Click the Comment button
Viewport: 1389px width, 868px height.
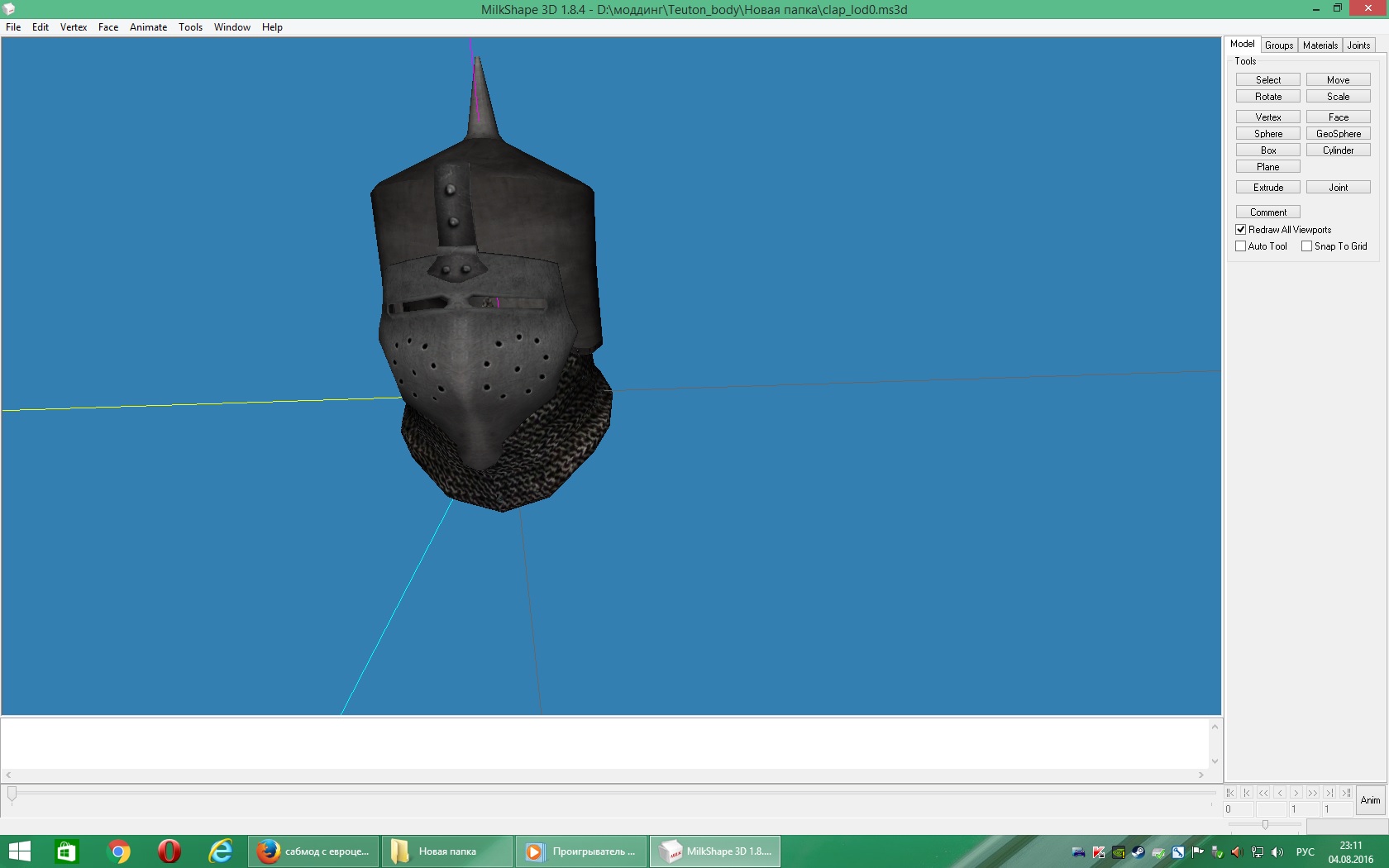[x=1268, y=212]
